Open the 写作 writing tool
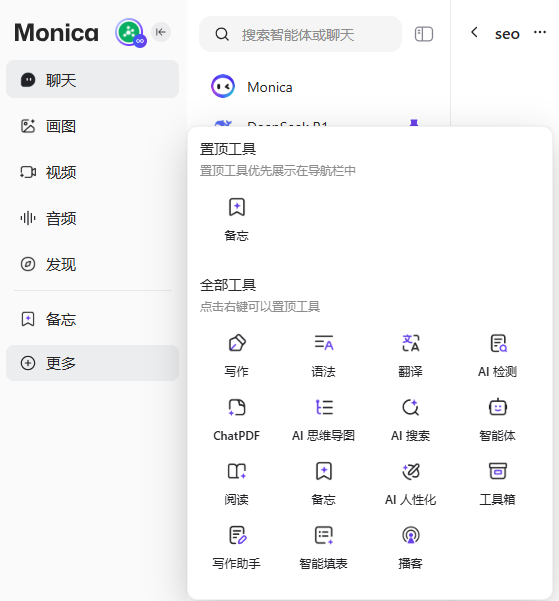 point(237,356)
